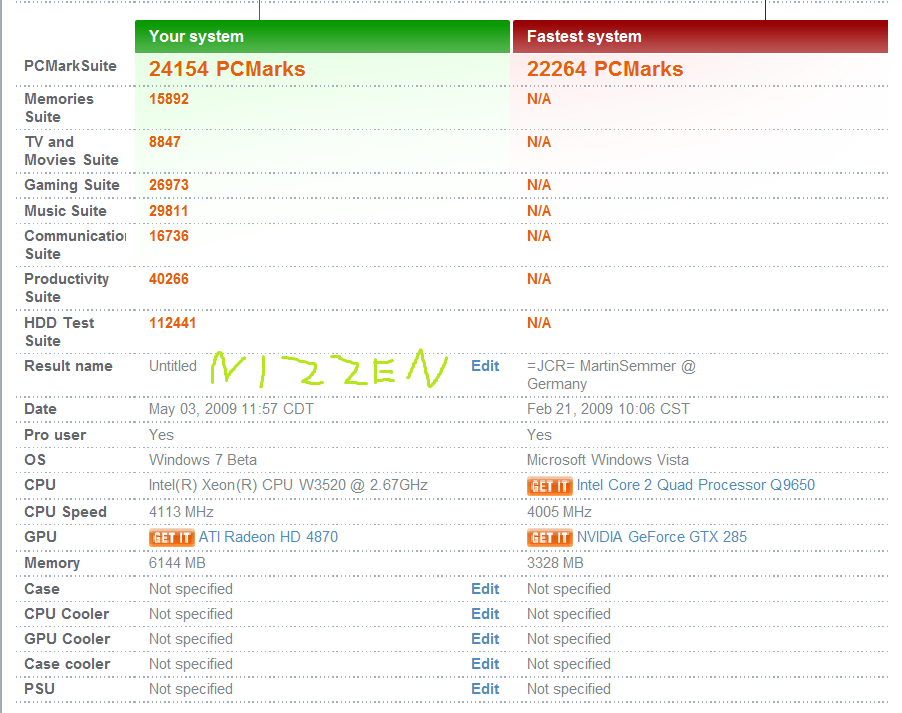
Task: Click the GET IT badge beside NVIDIA GeForce GTX 285
Action: point(549,538)
